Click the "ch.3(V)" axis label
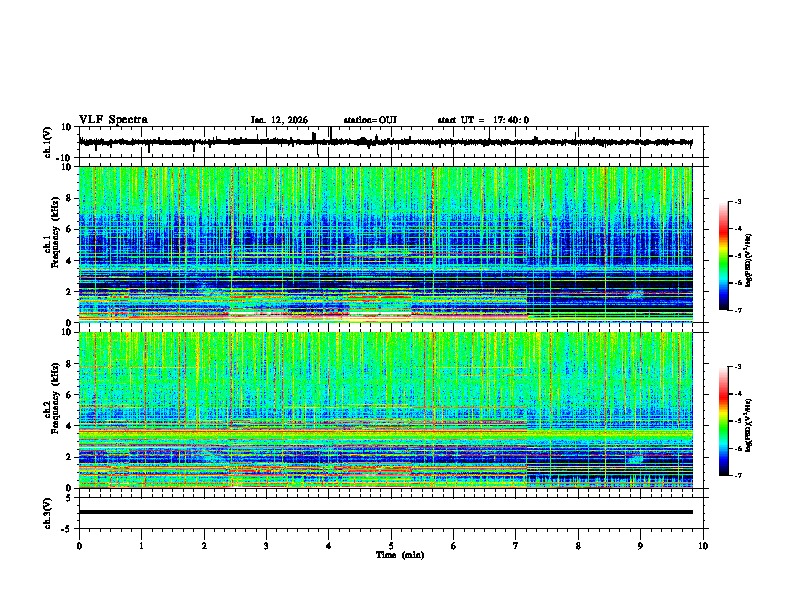 (x=48, y=513)
